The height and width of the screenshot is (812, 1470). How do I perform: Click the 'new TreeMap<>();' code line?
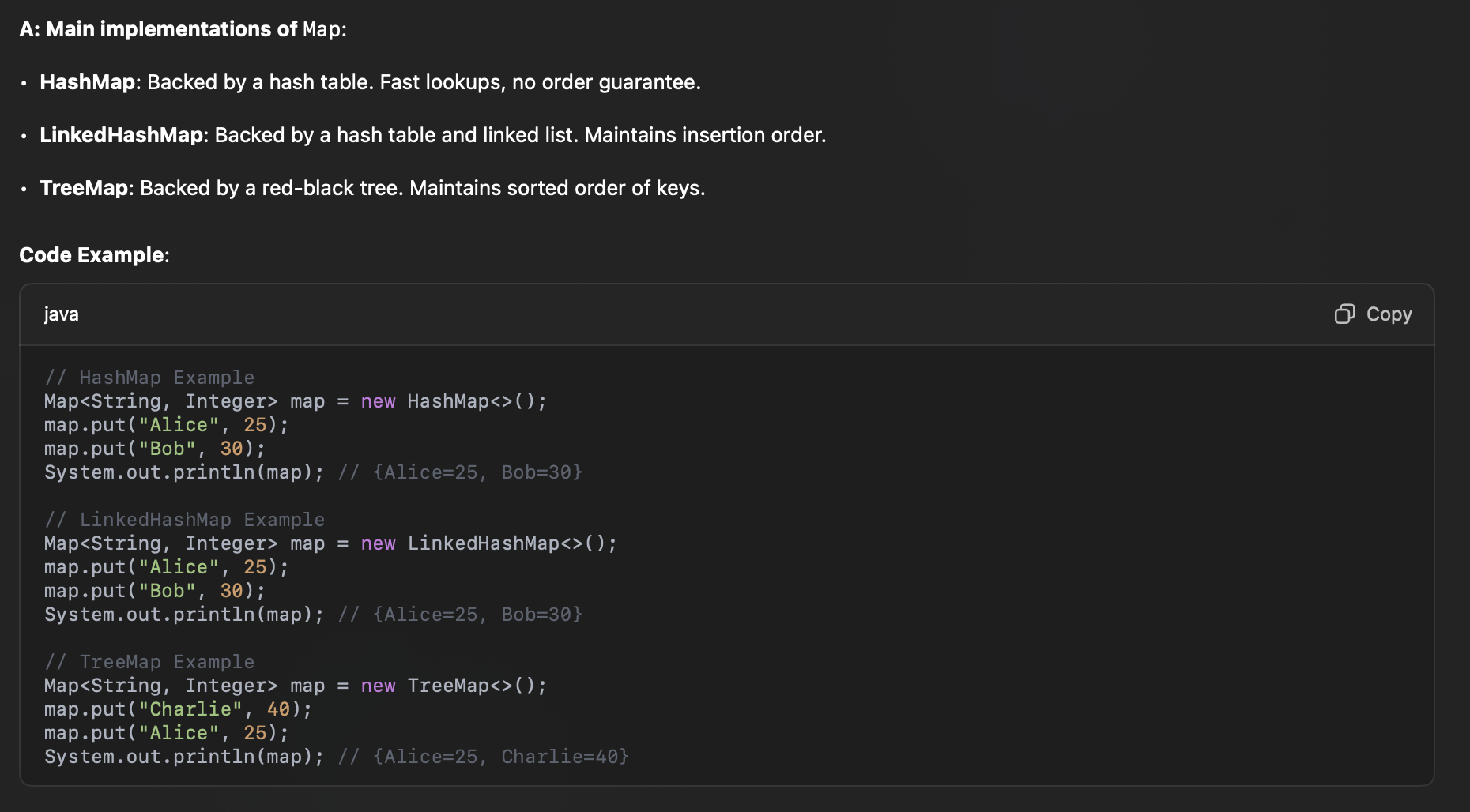296,686
